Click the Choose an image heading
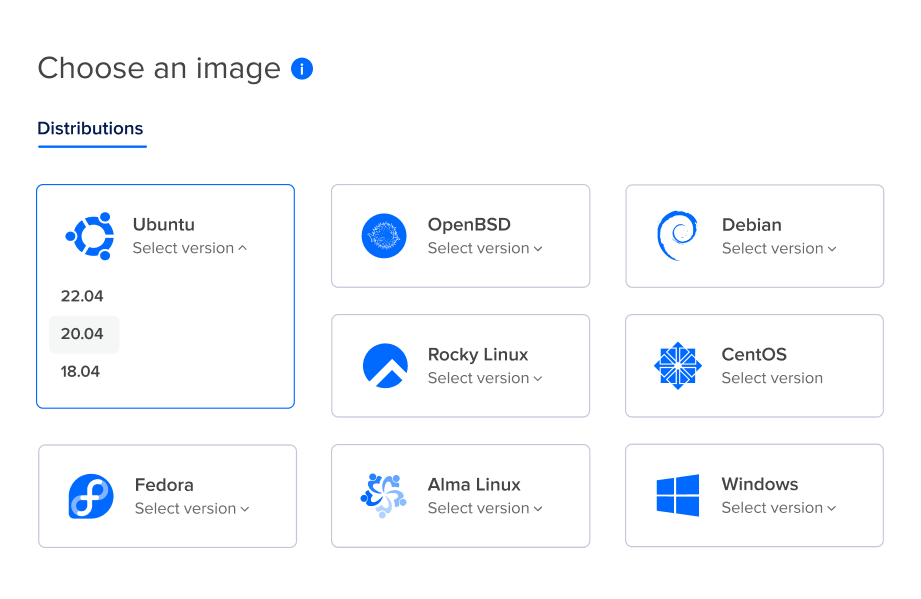Image resolution: width=921 pixels, height=599 pixels. click(159, 68)
